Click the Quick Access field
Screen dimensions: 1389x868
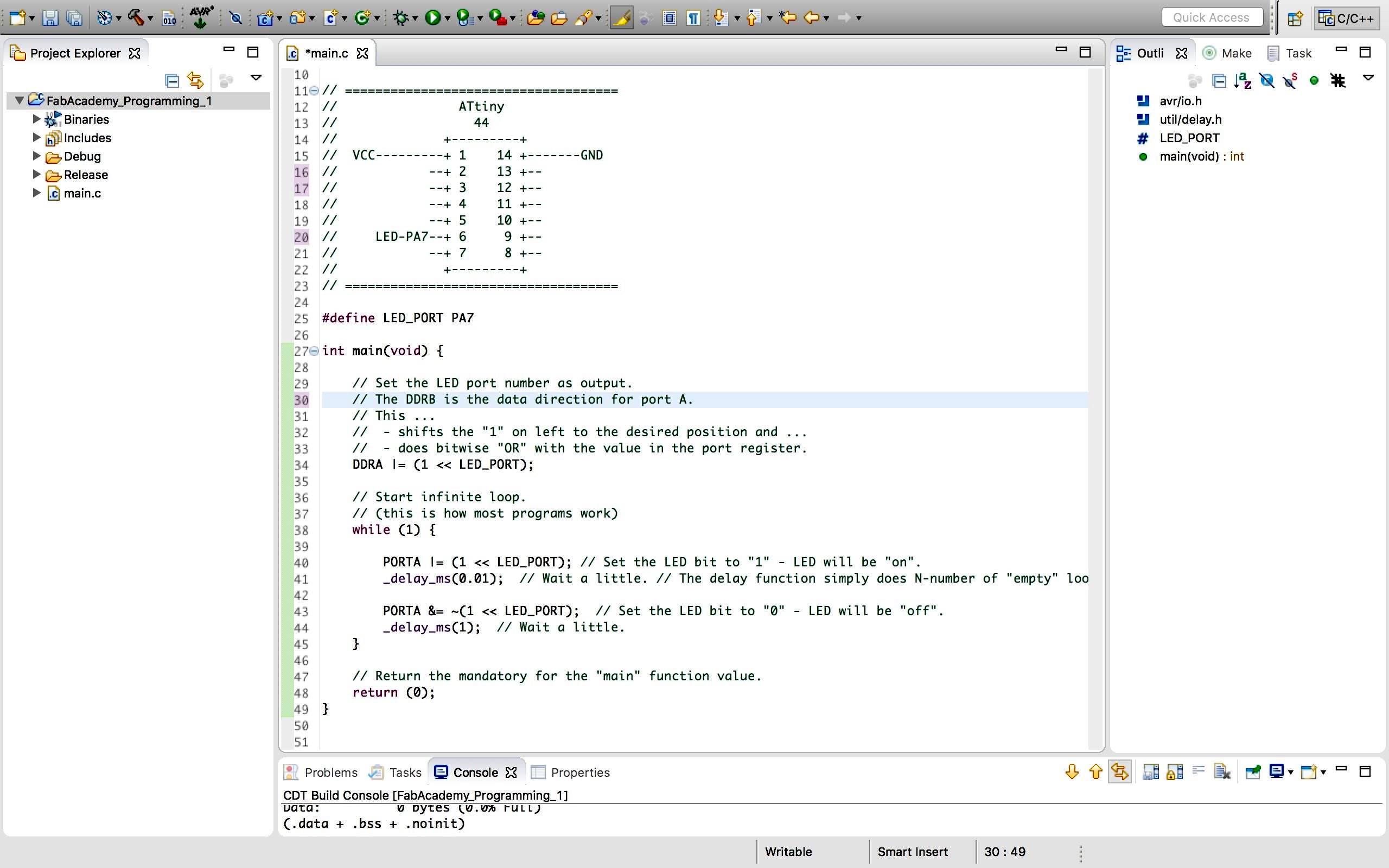[x=1212, y=17]
